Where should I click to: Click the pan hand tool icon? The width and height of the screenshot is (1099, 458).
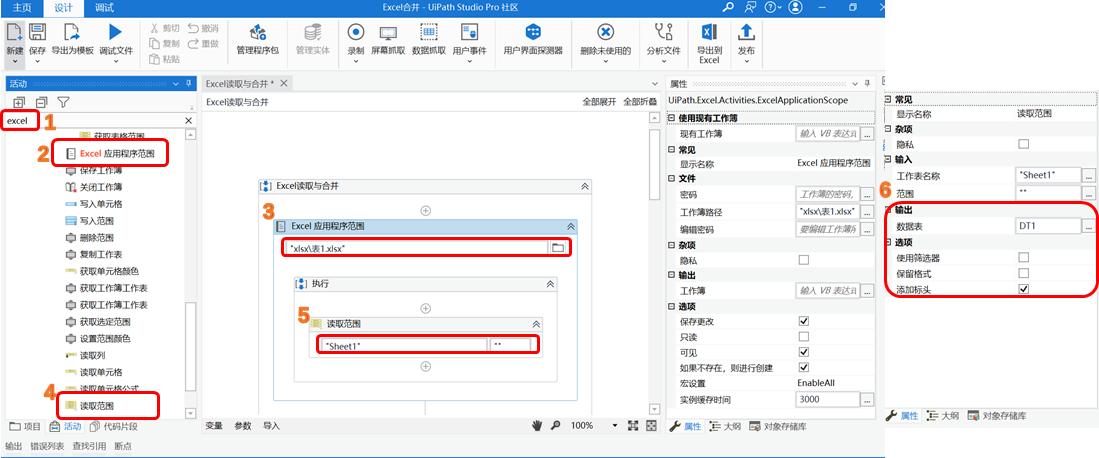(x=538, y=425)
